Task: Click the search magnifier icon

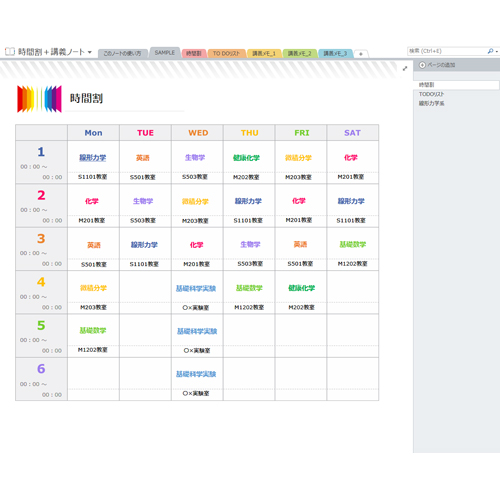Action: (490, 51)
